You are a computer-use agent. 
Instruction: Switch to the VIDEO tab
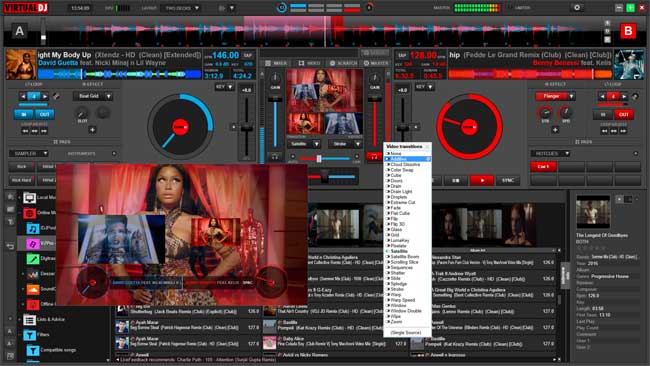click(309, 63)
